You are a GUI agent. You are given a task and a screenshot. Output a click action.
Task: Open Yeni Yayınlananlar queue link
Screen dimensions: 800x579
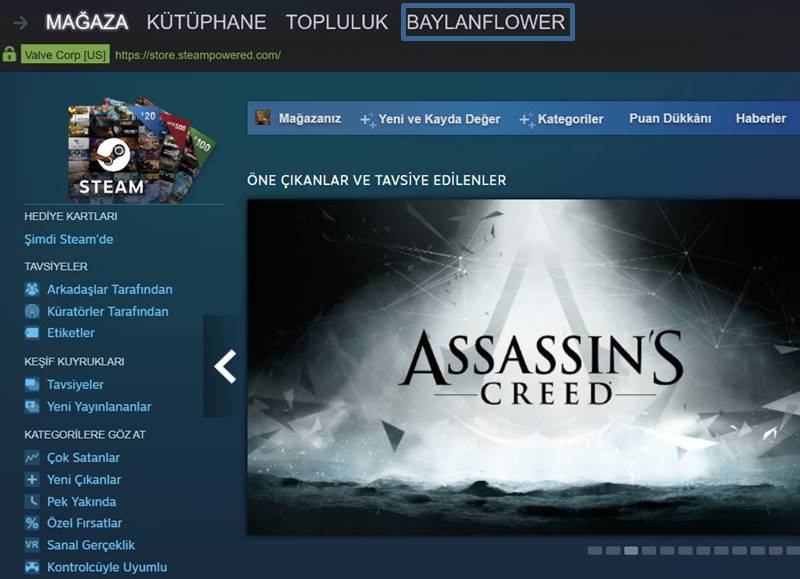(x=99, y=407)
